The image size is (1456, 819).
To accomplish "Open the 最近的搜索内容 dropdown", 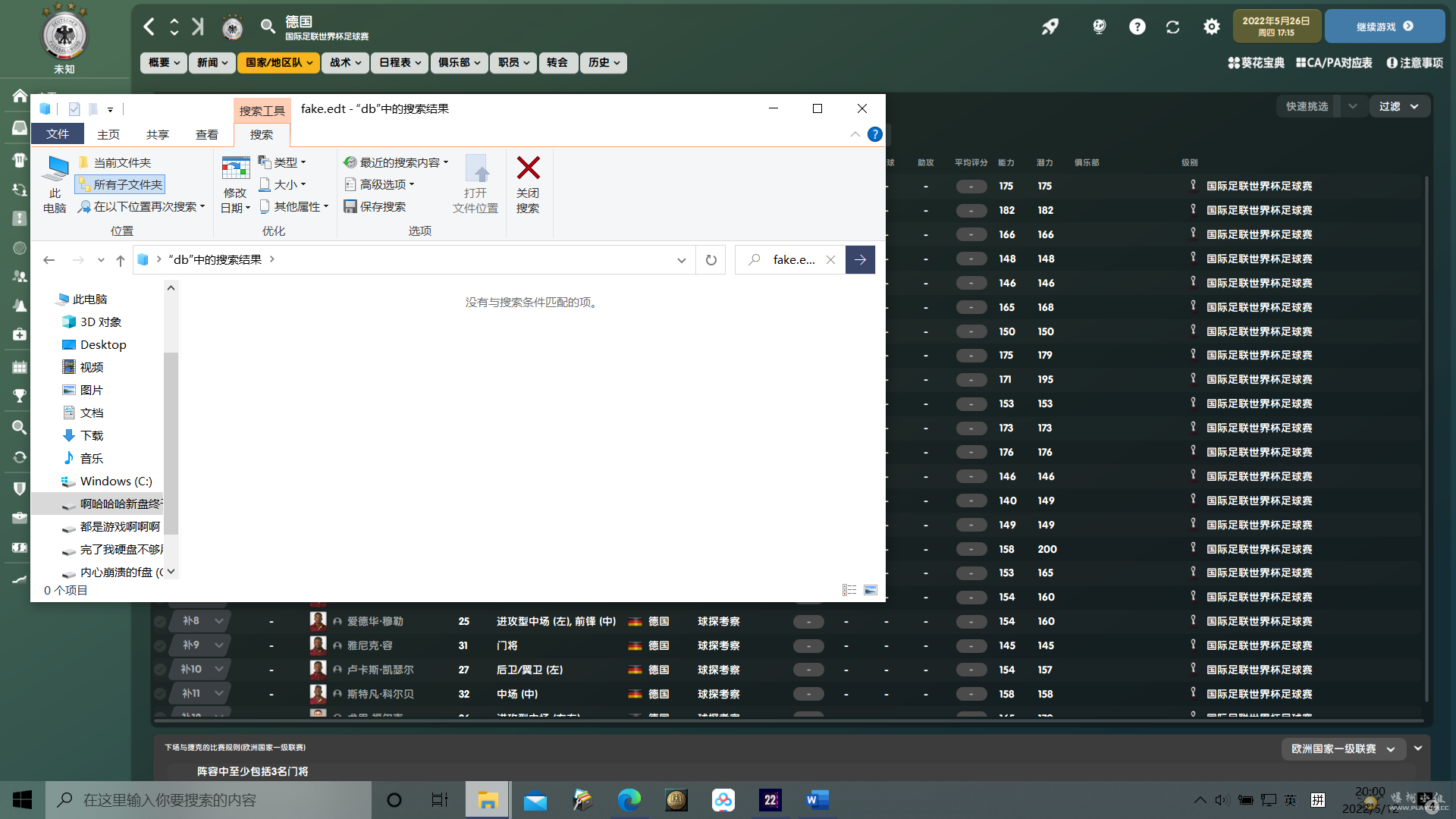I will 396,162.
